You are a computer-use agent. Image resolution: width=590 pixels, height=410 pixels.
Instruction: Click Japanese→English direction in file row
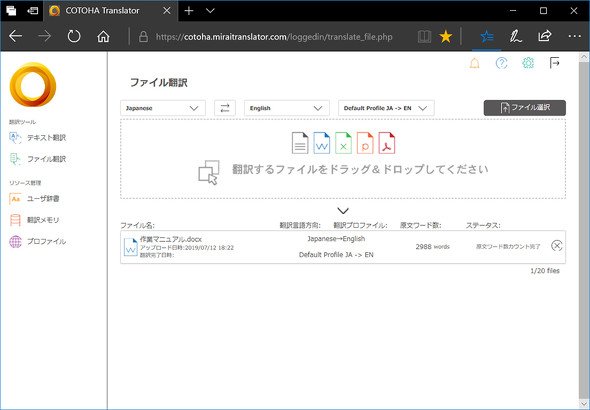(336, 239)
